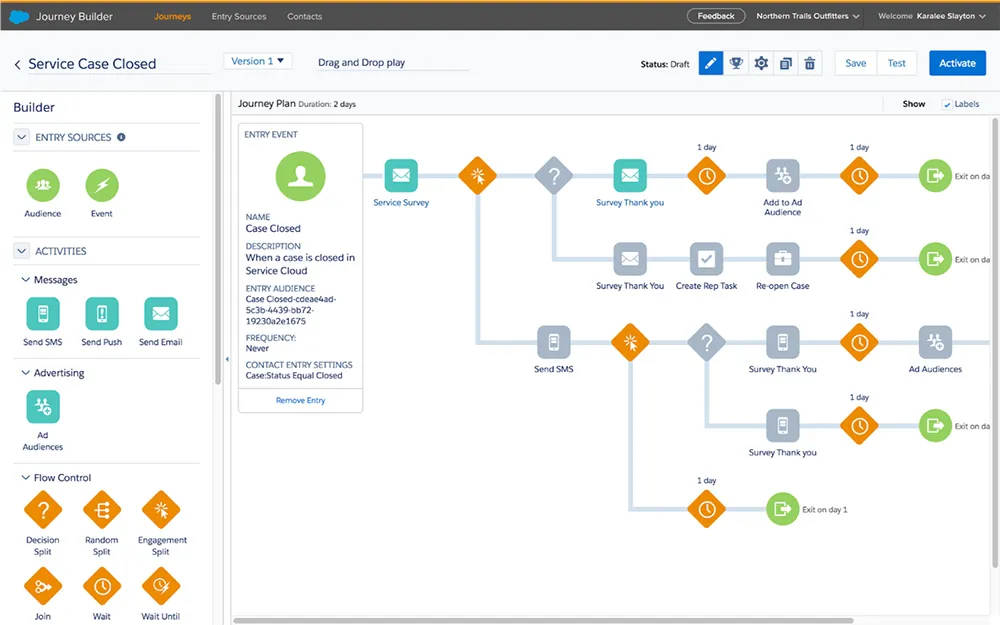Select the engagement split node after Service Survey
1000x625 pixels.
click(478, 175)
